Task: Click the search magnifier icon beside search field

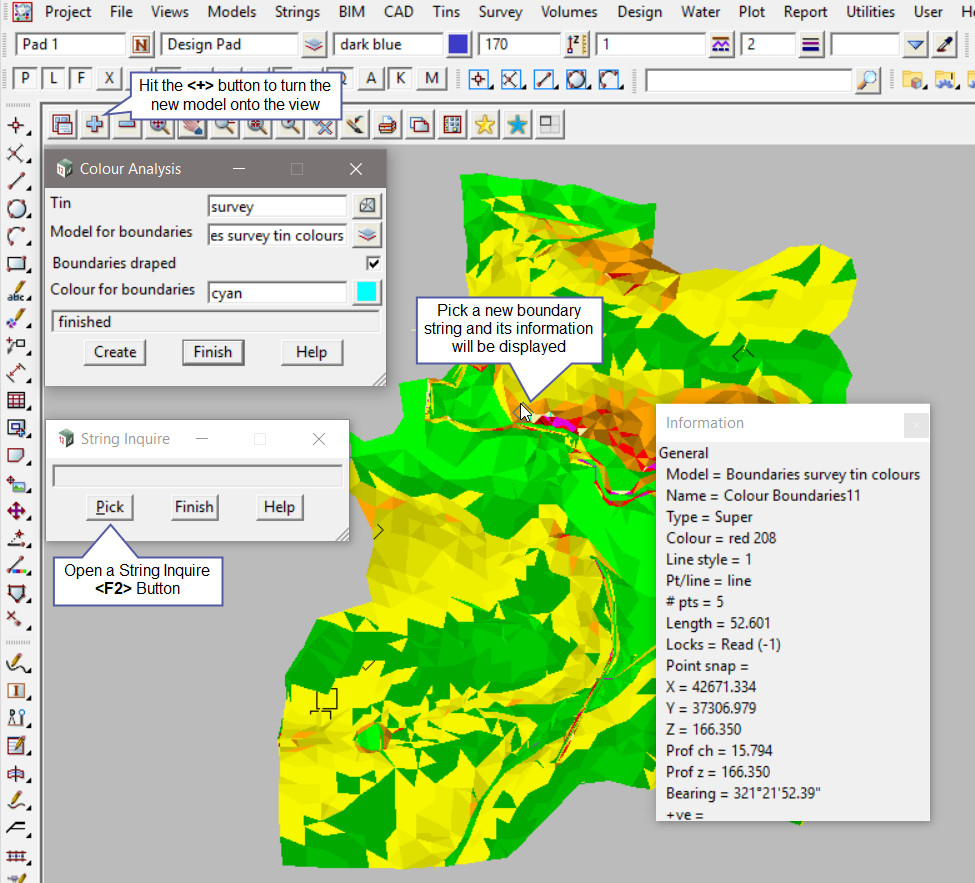Action: [x=868, y=80]
